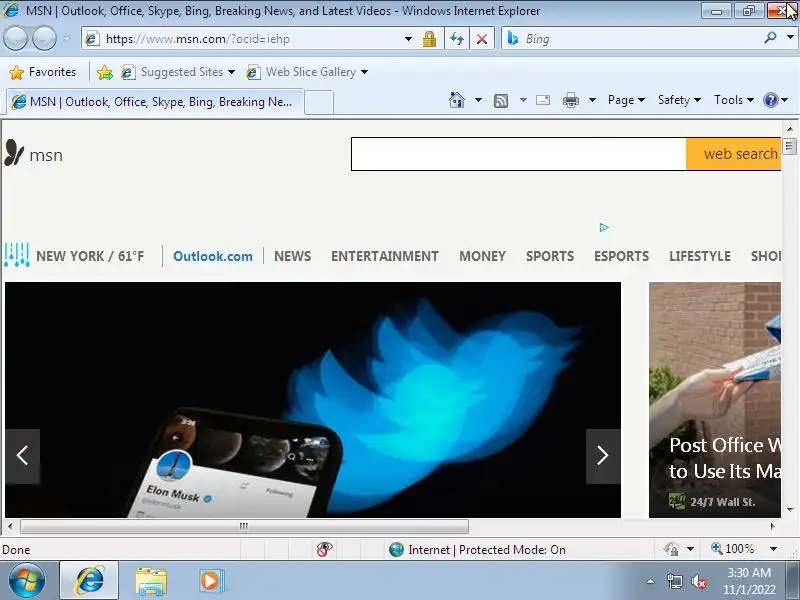
Task: Open the Outlook.com link
Action: click(x=213, y=256)
